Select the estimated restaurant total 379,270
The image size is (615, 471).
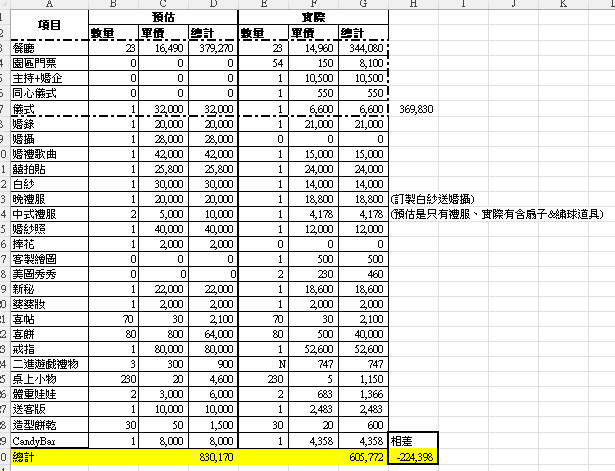point(215,47)
